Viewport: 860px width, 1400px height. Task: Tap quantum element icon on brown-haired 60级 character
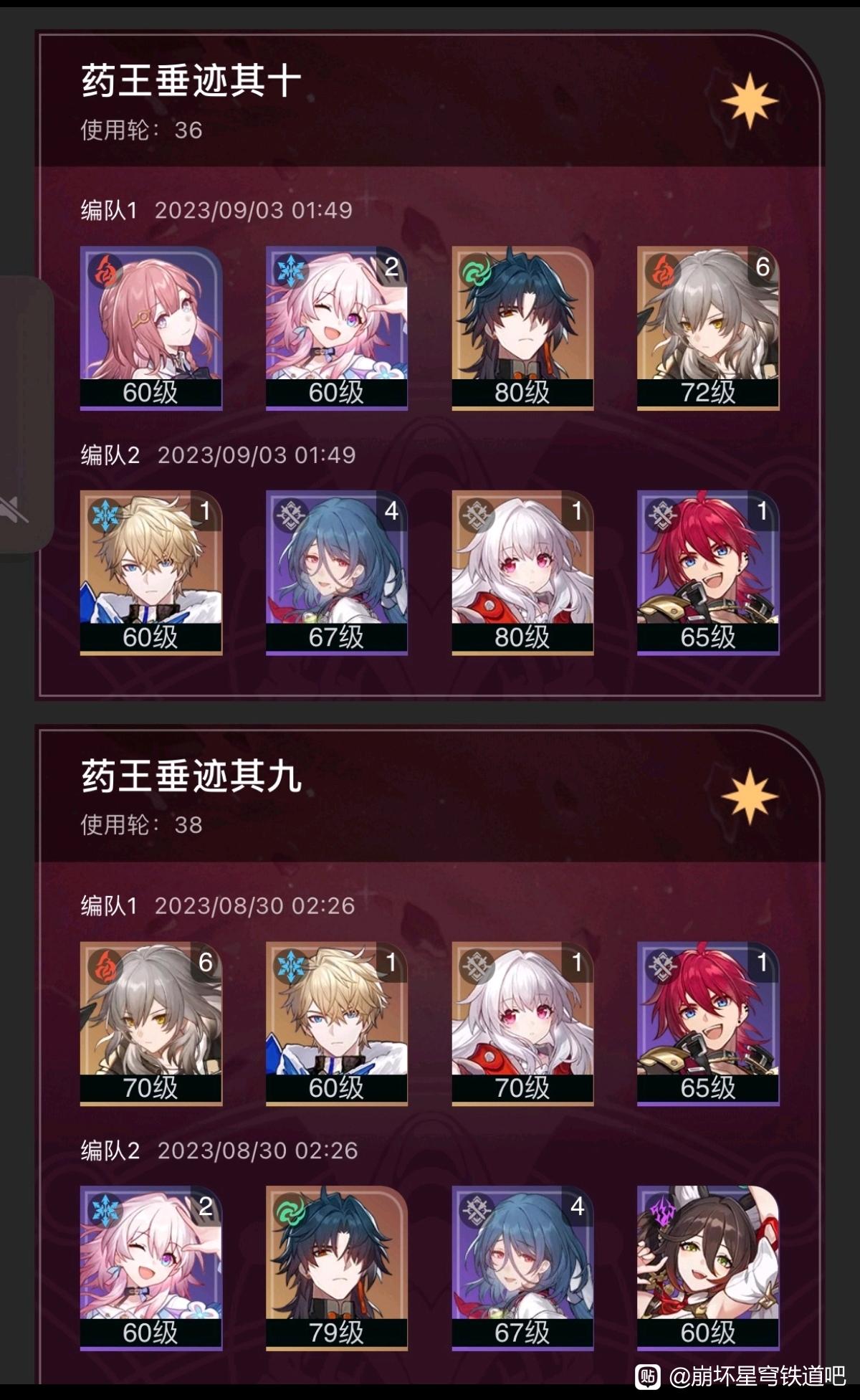[663, 1211]
